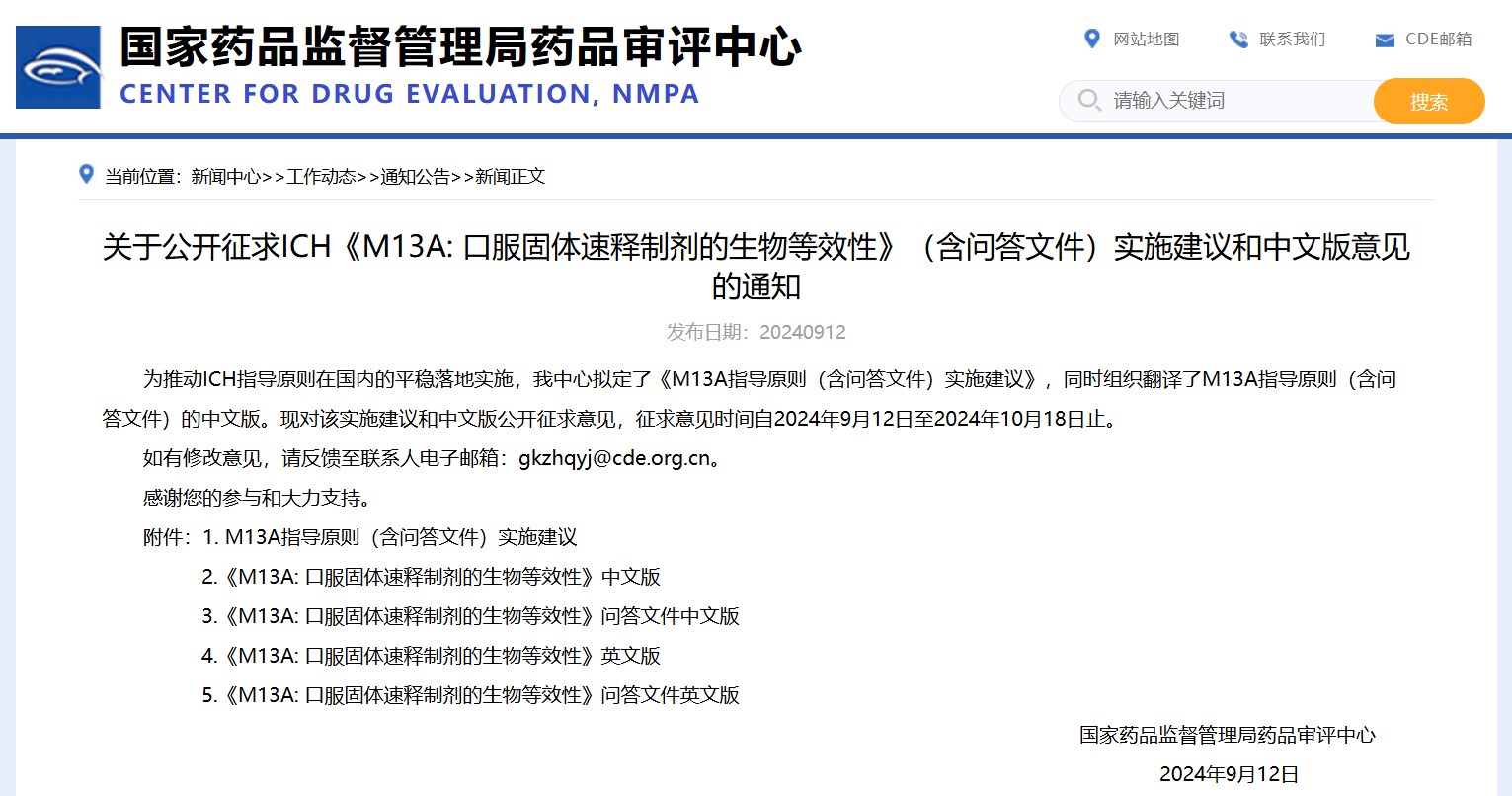Screen dimensions: 1512x796
Task: Click the site title 国家药品监督管理局药品审评中心
Action: pyautogui.click(x=459, y=46)
